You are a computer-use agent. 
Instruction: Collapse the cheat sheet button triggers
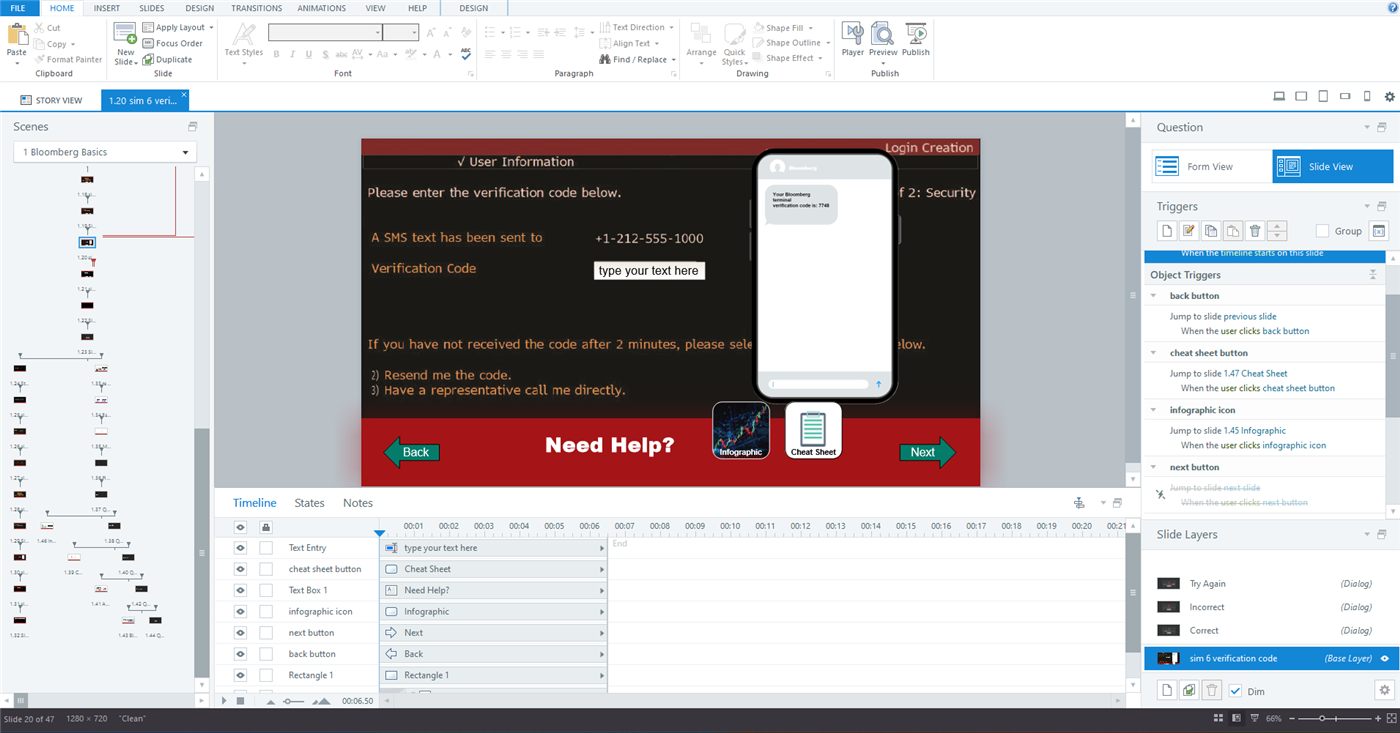coord(1154,353)
